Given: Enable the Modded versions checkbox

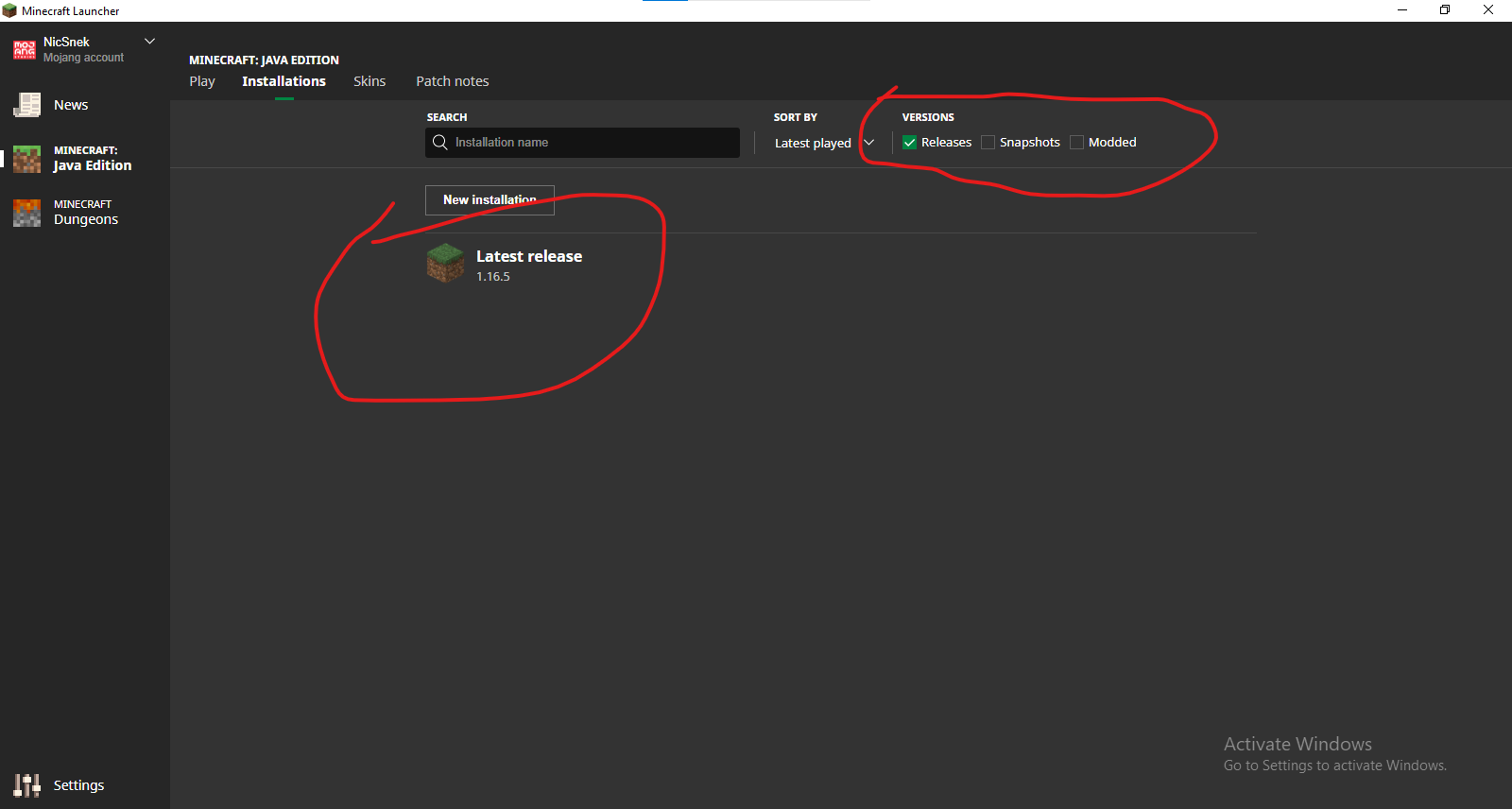Looking at the screenshot, I should point(1076,143).
